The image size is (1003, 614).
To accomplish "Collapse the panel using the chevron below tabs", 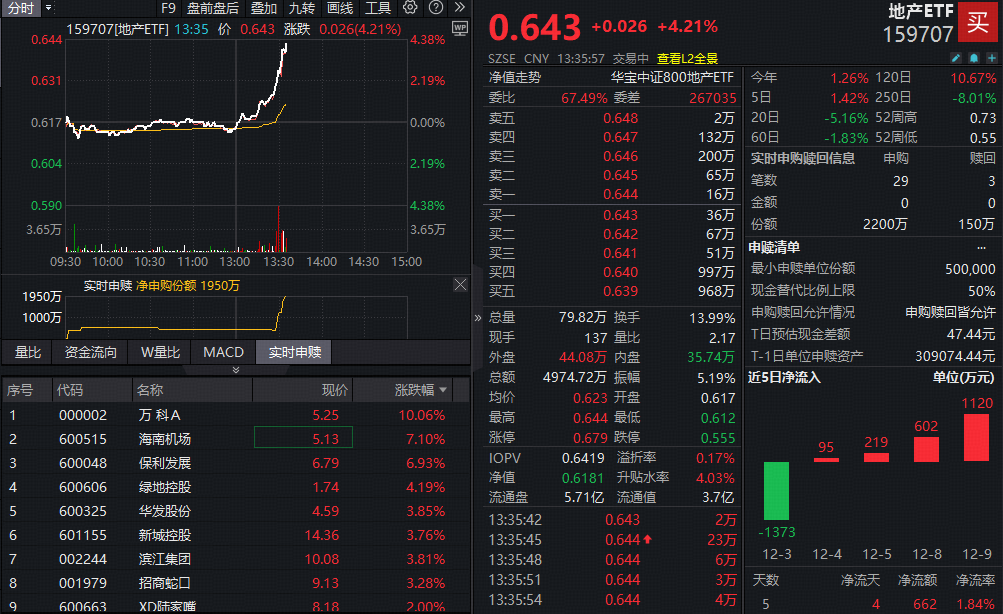I will (x=236, y=369).
